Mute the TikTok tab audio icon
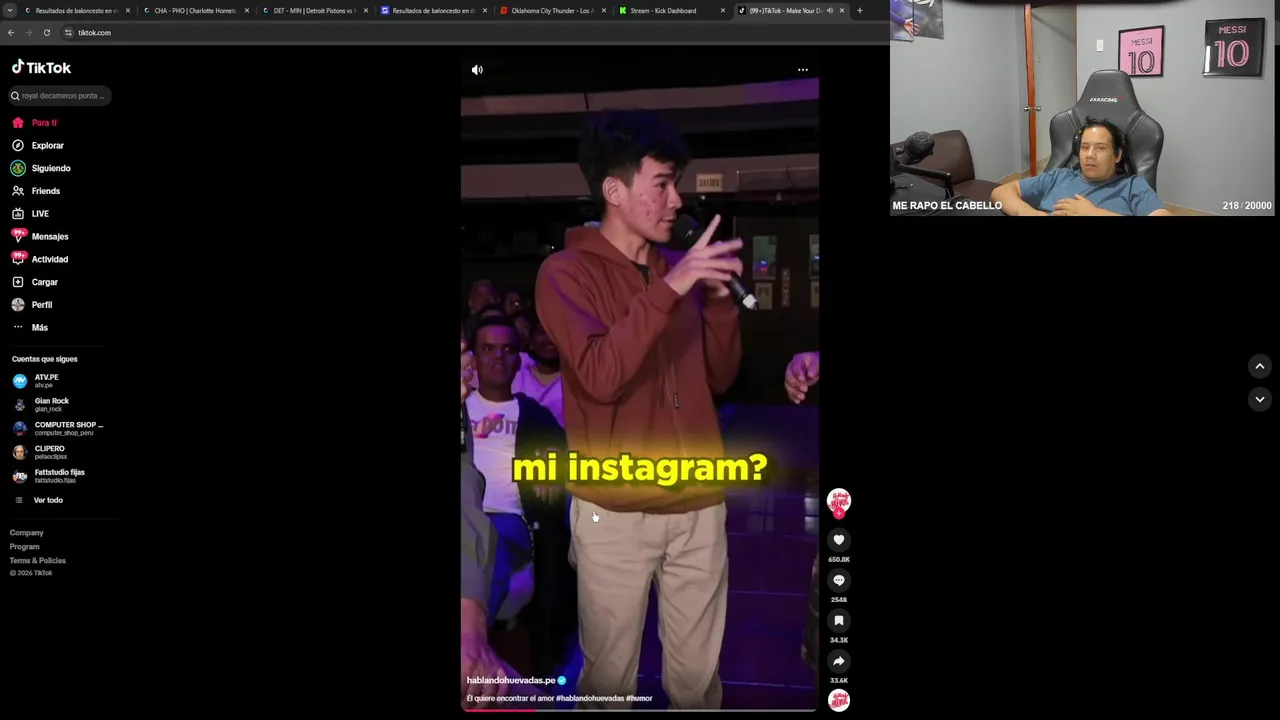Screen dimensions: 1280x720 829,11
